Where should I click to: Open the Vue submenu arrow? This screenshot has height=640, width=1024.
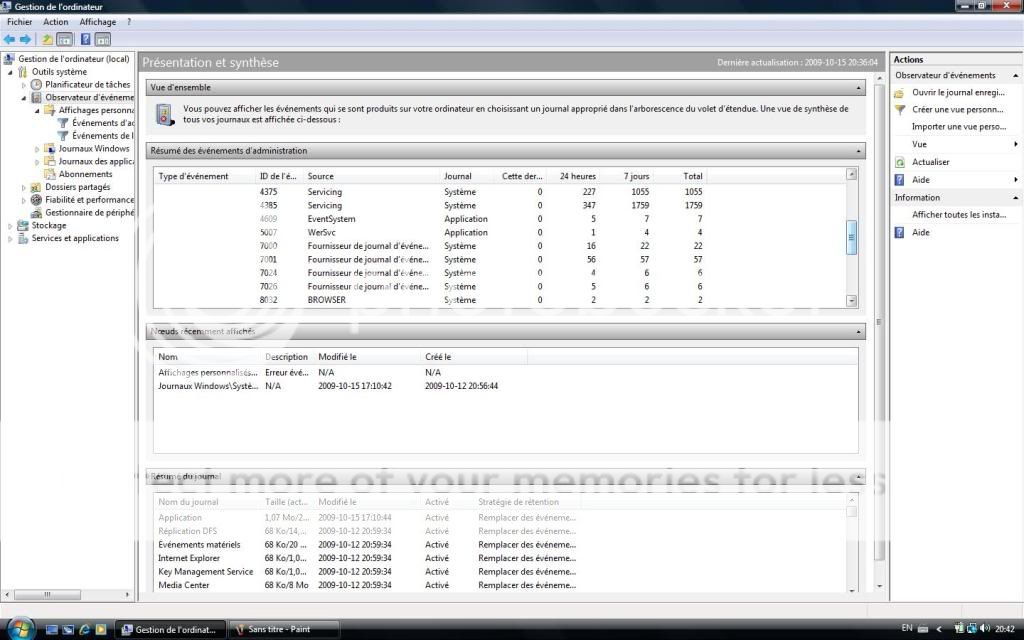point(1016,144)
